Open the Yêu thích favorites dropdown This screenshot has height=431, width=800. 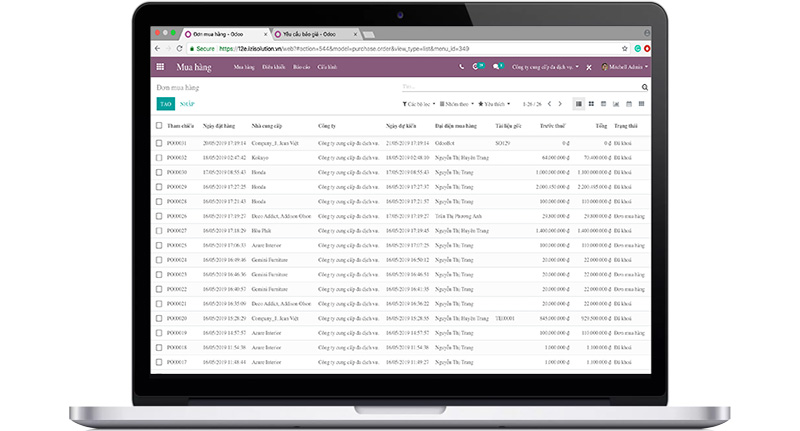(494, 104)
